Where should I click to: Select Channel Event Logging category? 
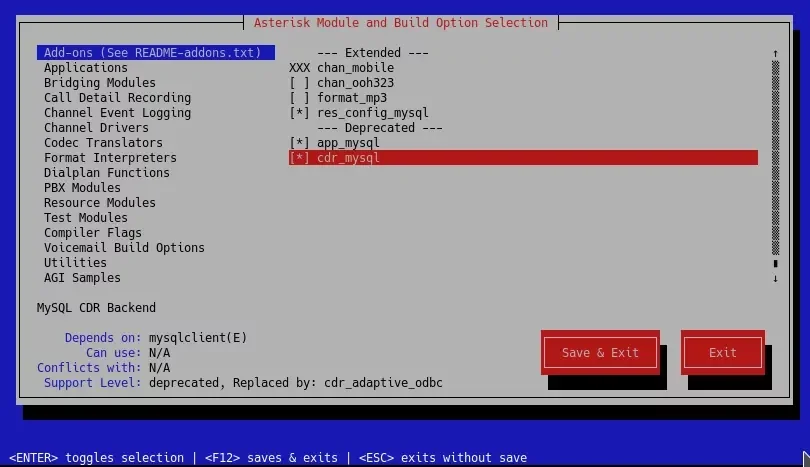point(117,113)
